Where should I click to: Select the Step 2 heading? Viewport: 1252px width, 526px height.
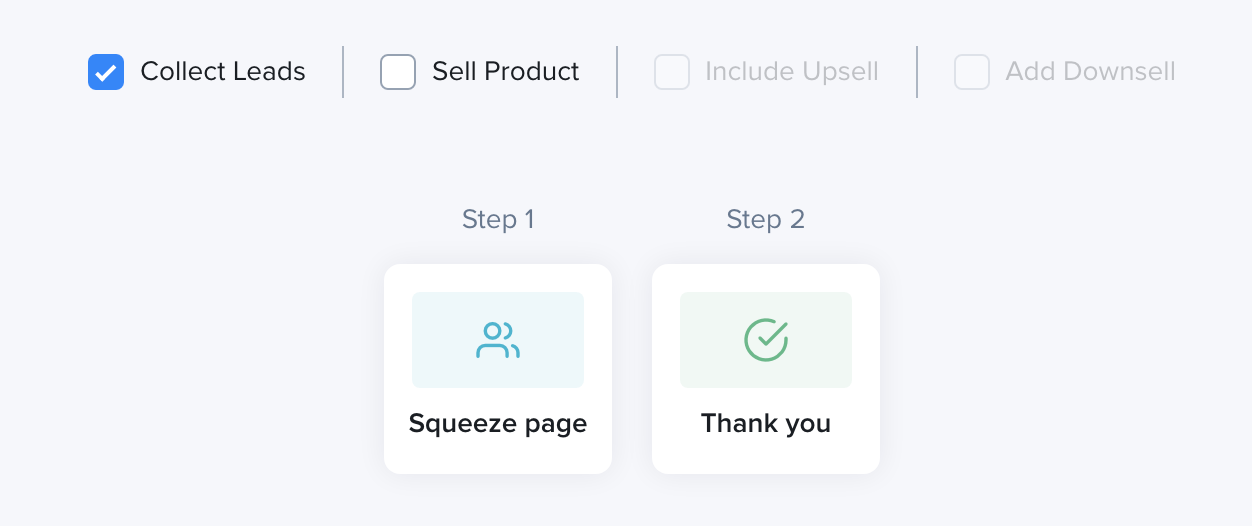(x=766, y=219)
